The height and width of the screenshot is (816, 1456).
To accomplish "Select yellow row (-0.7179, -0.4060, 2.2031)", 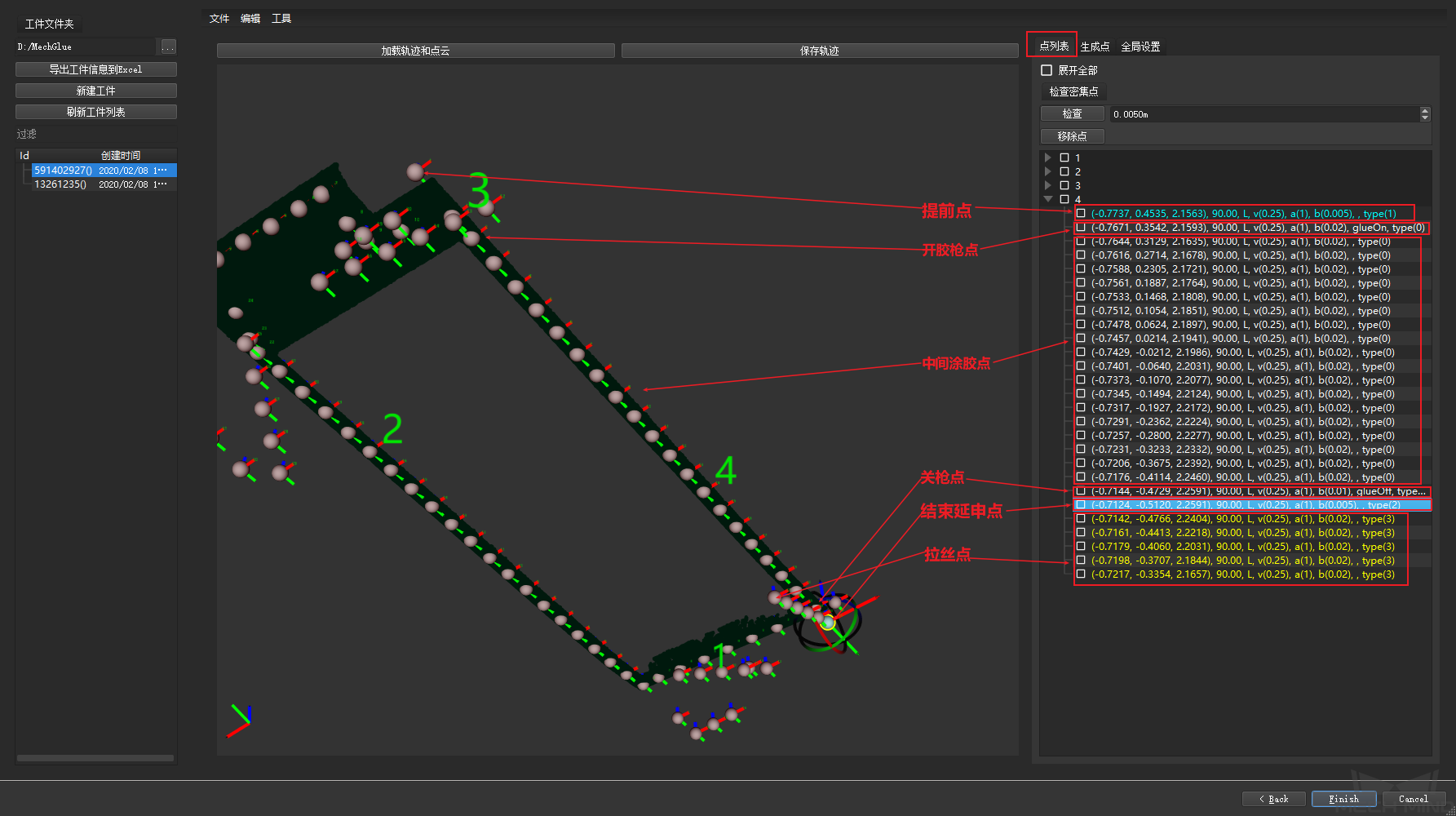I will click(1241, 547).
